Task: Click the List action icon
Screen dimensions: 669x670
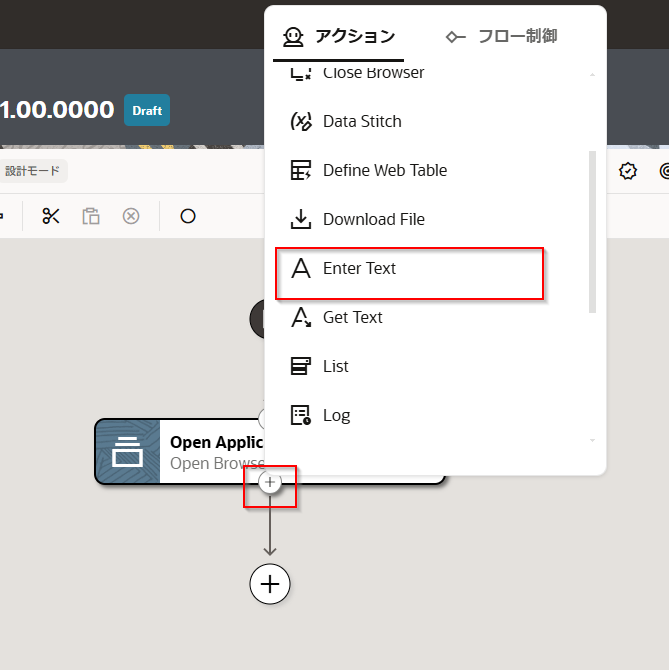Action: tap(301, 367)
